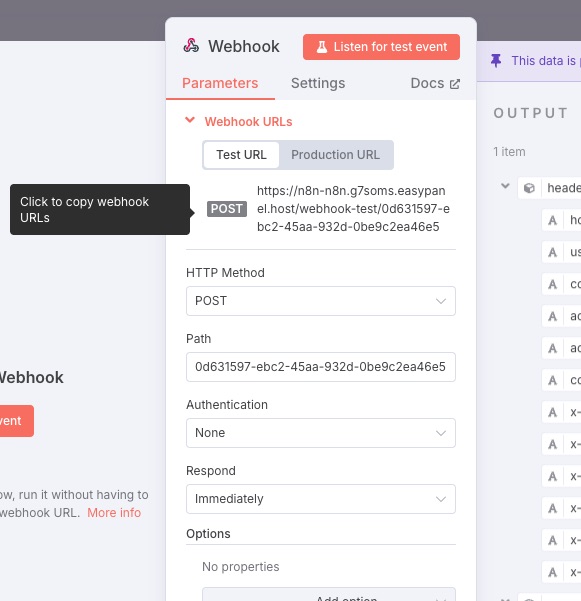This screenshot has height=601, width=581.
Task: Collapse the Webhook URLs section chevron
Action: coord(190,120)
